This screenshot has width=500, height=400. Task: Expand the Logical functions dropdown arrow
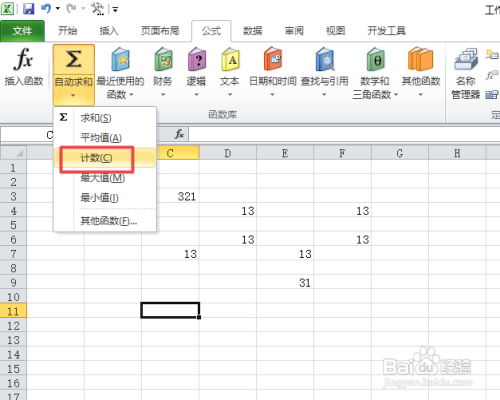click(196, 95)
